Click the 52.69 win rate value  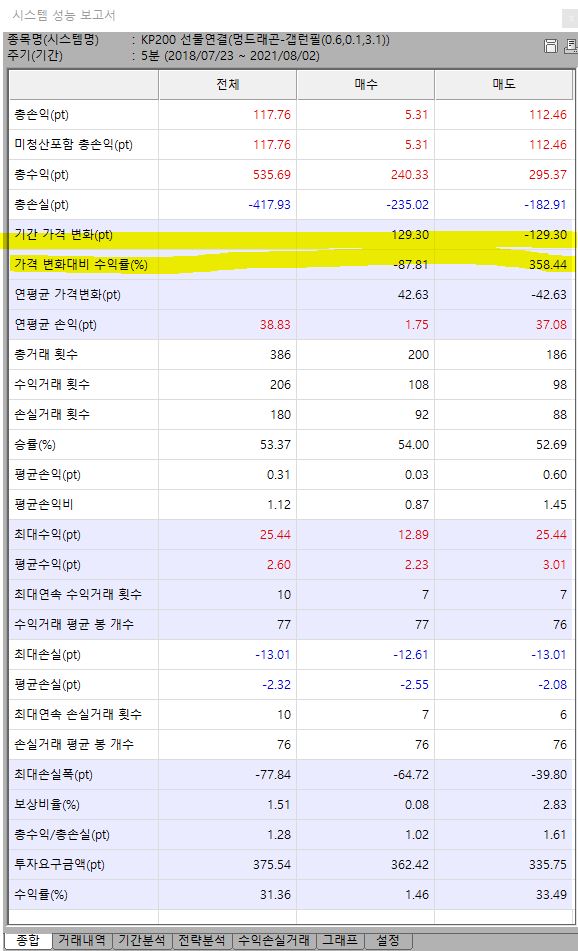pyautogui.click(x=551, y=445)
